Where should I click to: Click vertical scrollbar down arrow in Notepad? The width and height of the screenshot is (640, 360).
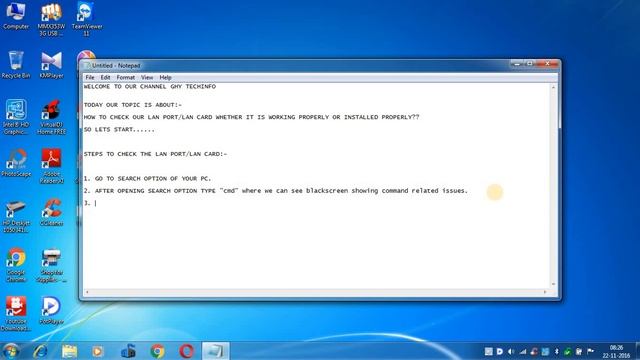[x=553, y=284]
